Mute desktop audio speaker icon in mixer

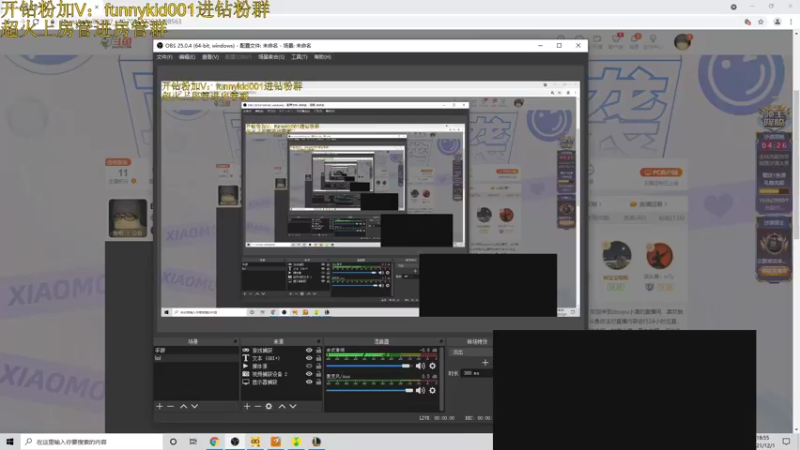420,366
